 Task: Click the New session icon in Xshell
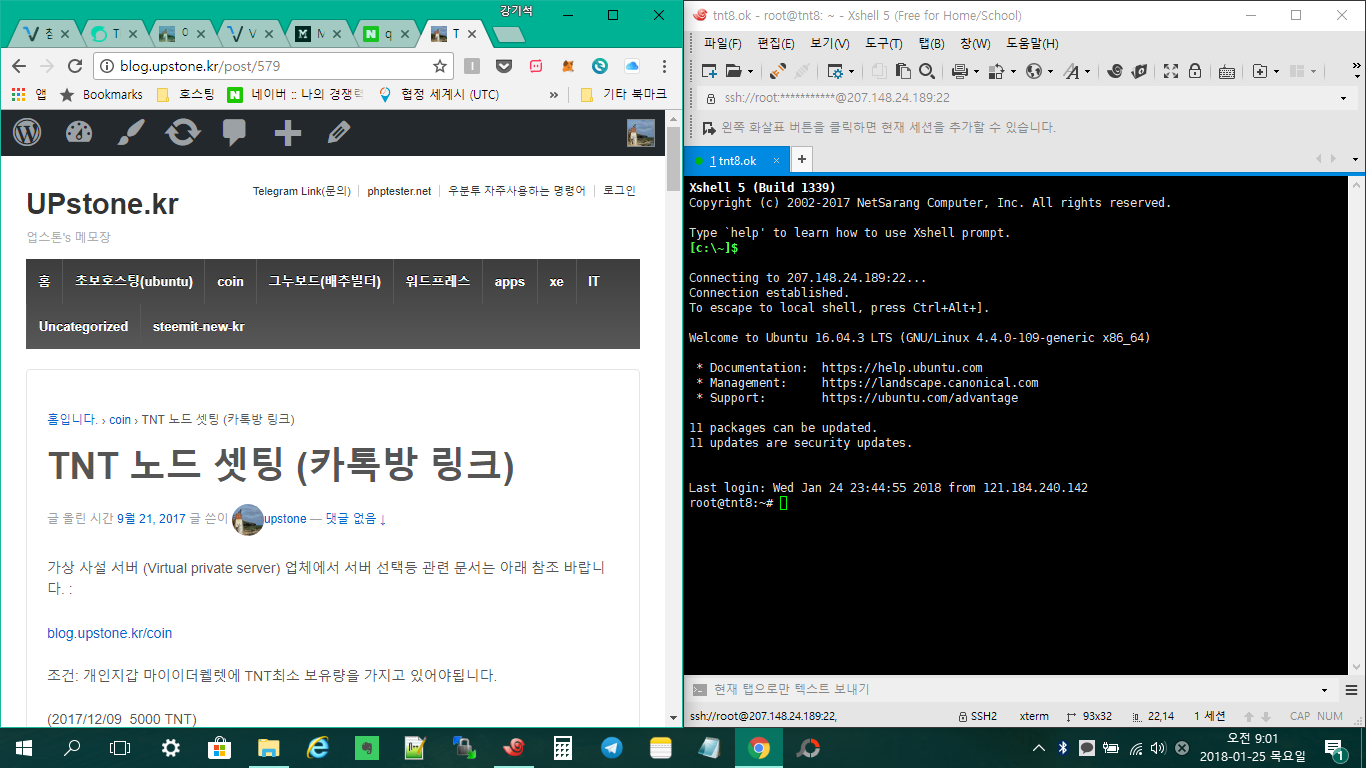[709, 71]
